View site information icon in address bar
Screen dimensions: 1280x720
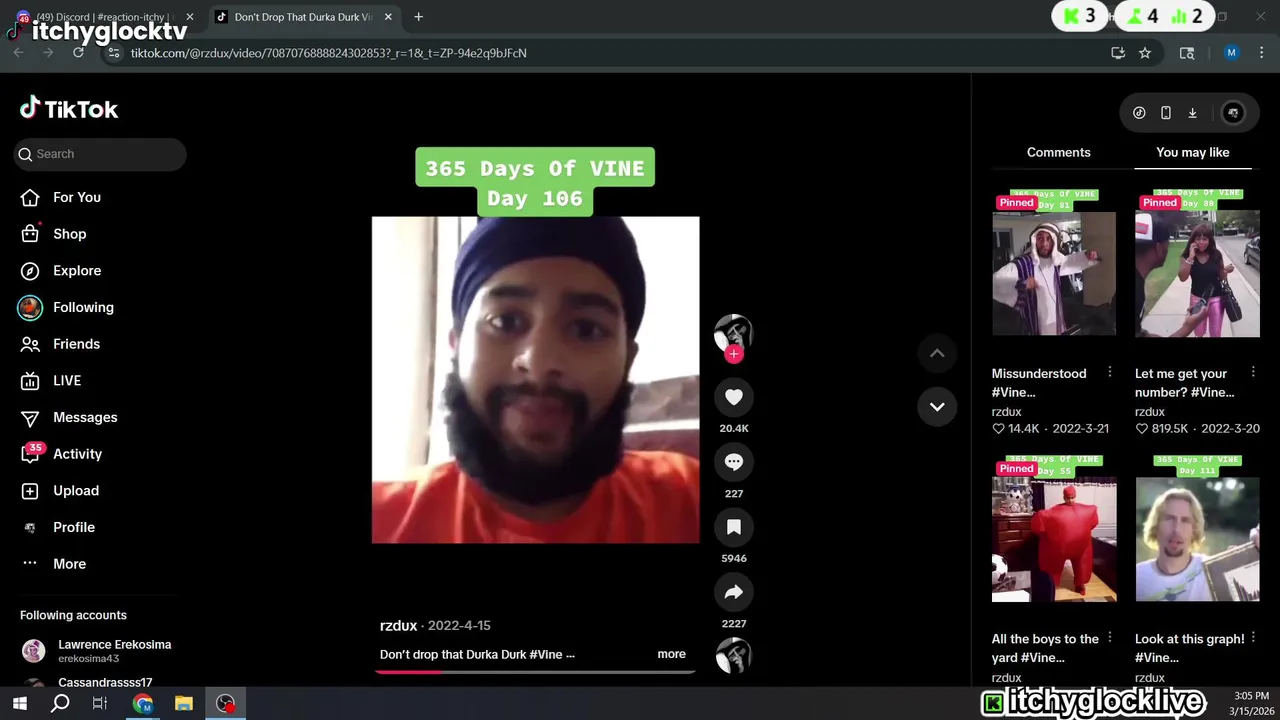pyautogui.click(x=114, y=53)
